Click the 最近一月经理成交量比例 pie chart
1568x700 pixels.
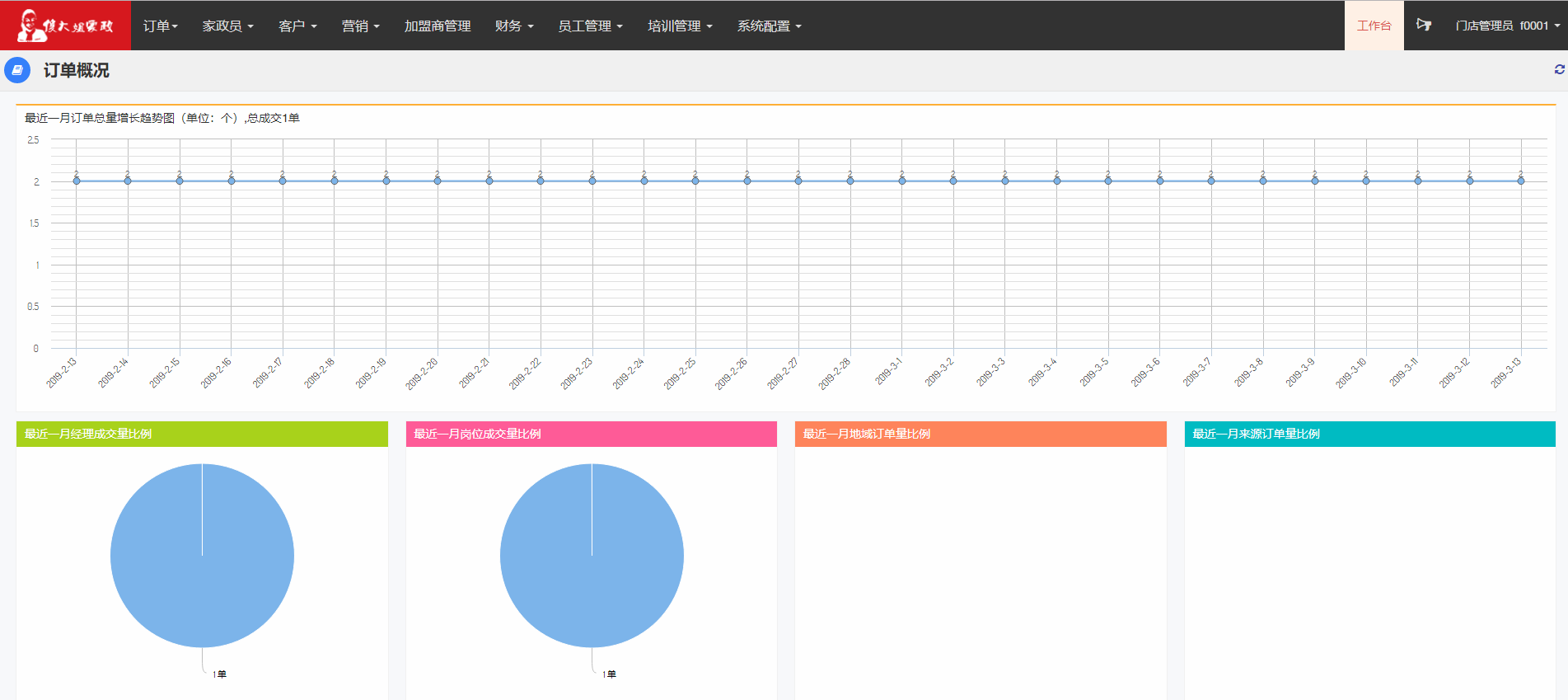click(x=202, y=556)
